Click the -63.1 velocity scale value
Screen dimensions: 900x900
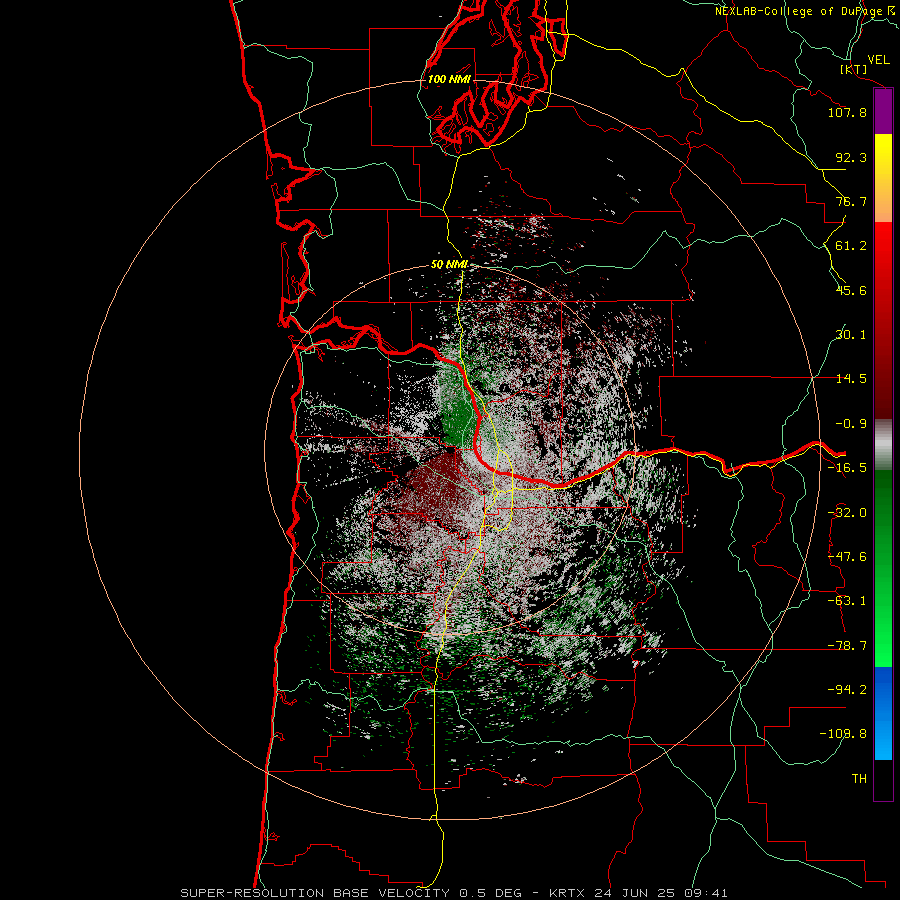pyautogui.click(x=847, y=600)
